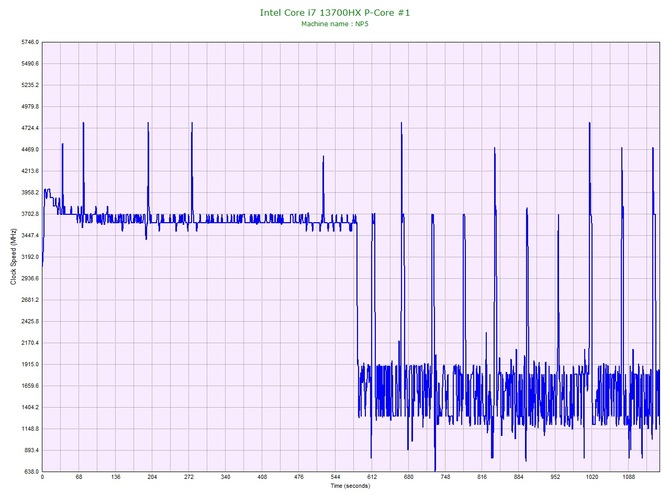Click the y-axis value 3192.0
The height and width of the screenshot is (503, 670).
pos(30,257)
